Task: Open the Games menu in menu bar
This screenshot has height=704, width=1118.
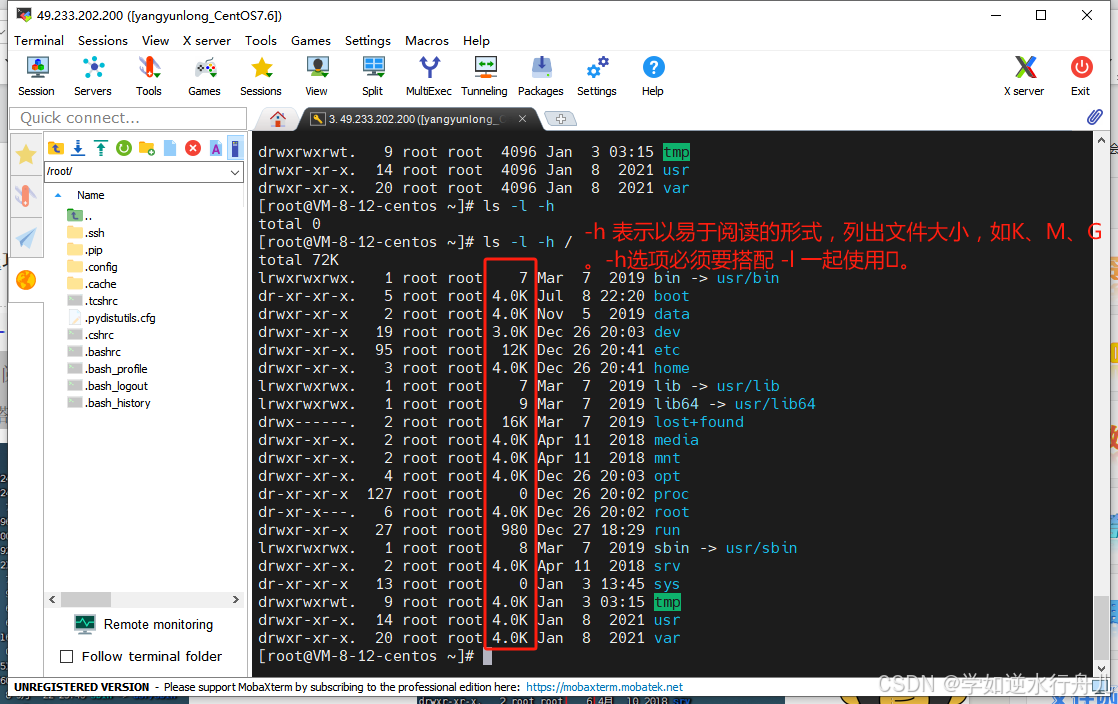Action: point(311,41)
